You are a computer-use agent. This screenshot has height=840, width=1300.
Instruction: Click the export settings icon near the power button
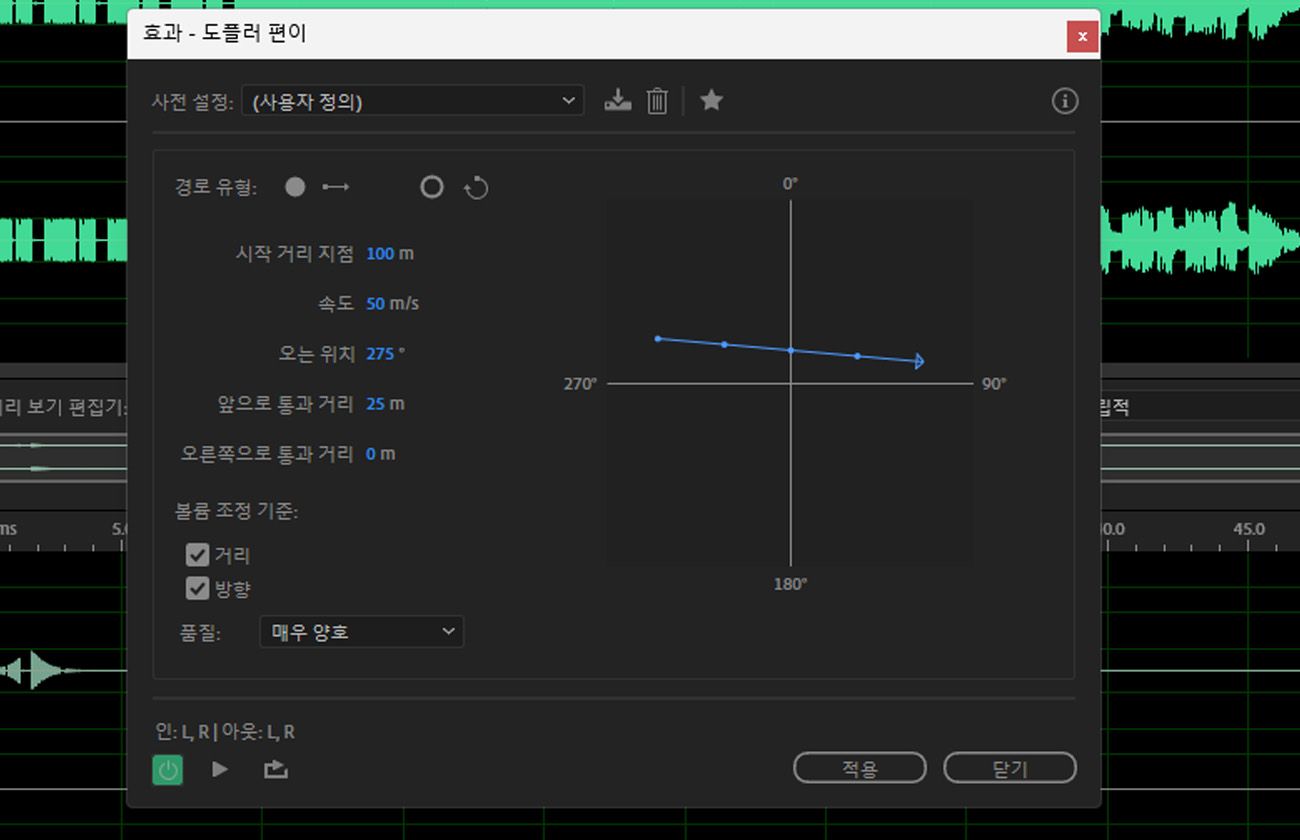pos(275,769)
